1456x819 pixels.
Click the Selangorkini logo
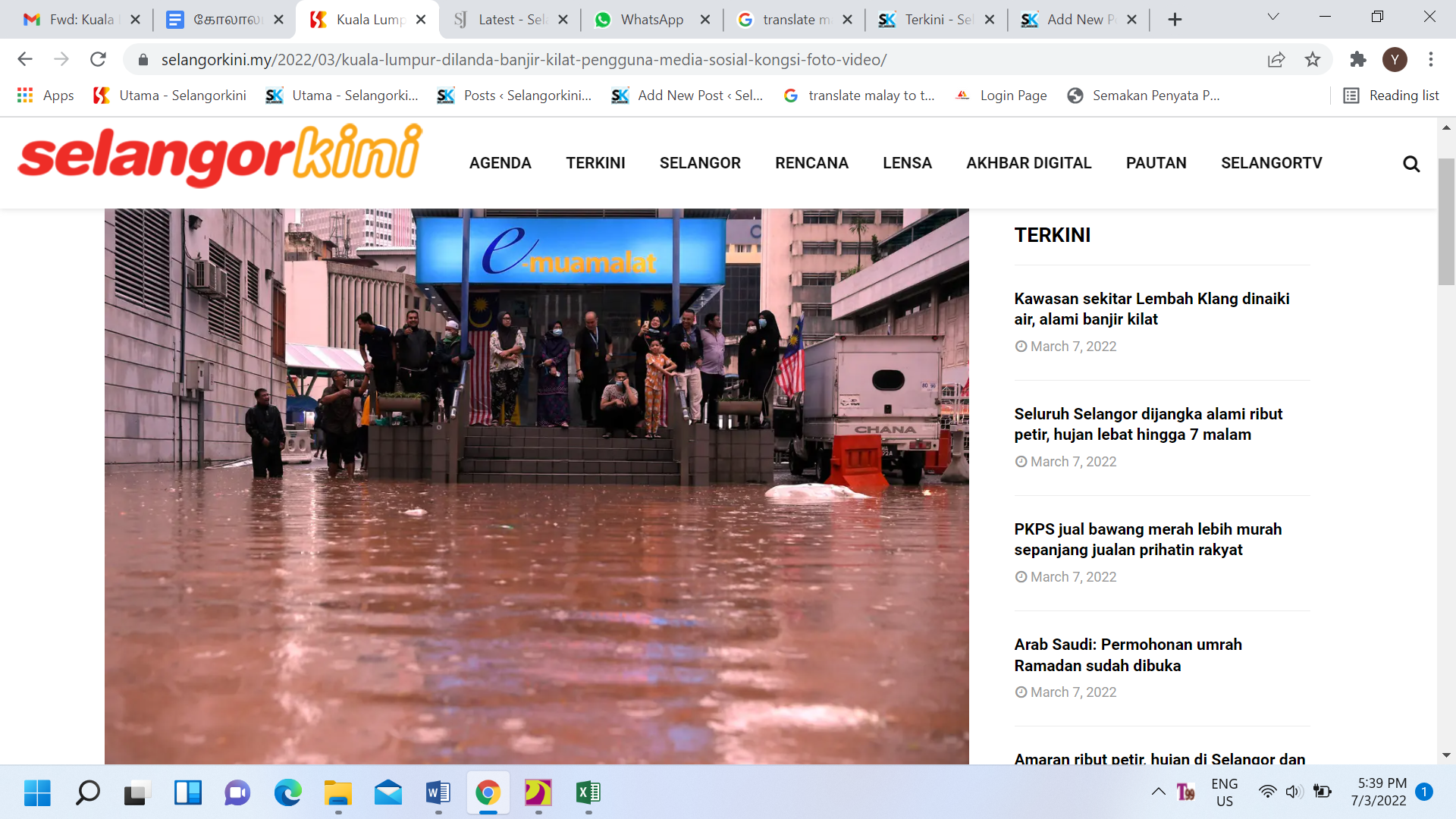(220, 155)
